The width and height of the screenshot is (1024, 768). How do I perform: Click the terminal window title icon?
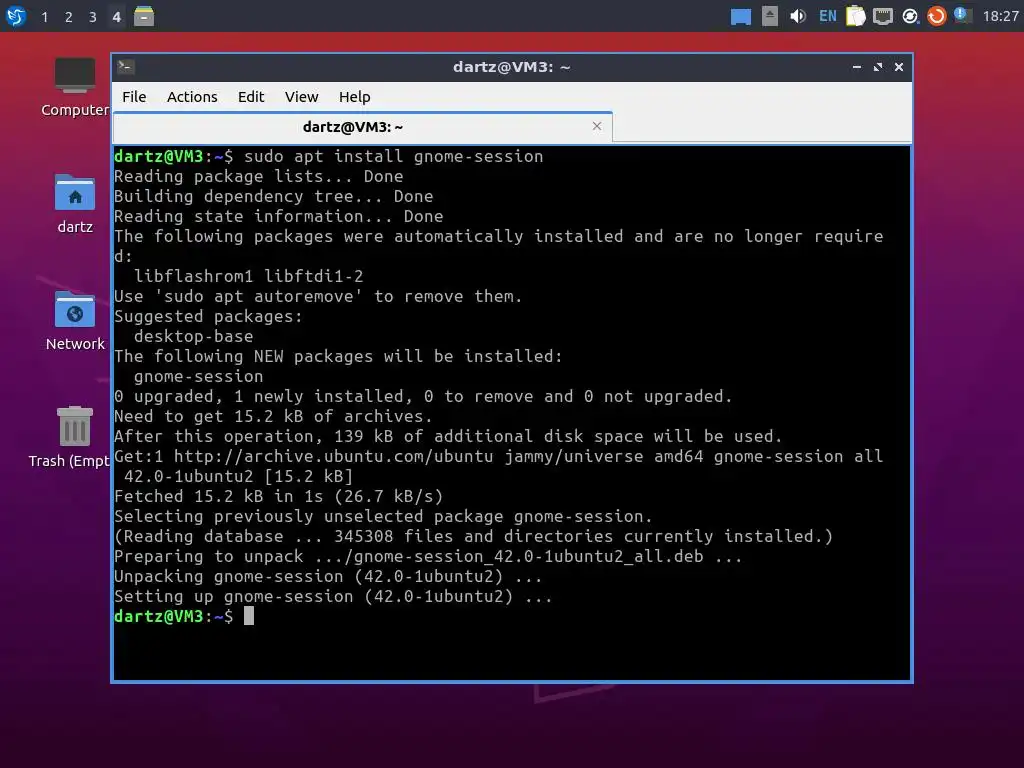(x=126, y=67)
